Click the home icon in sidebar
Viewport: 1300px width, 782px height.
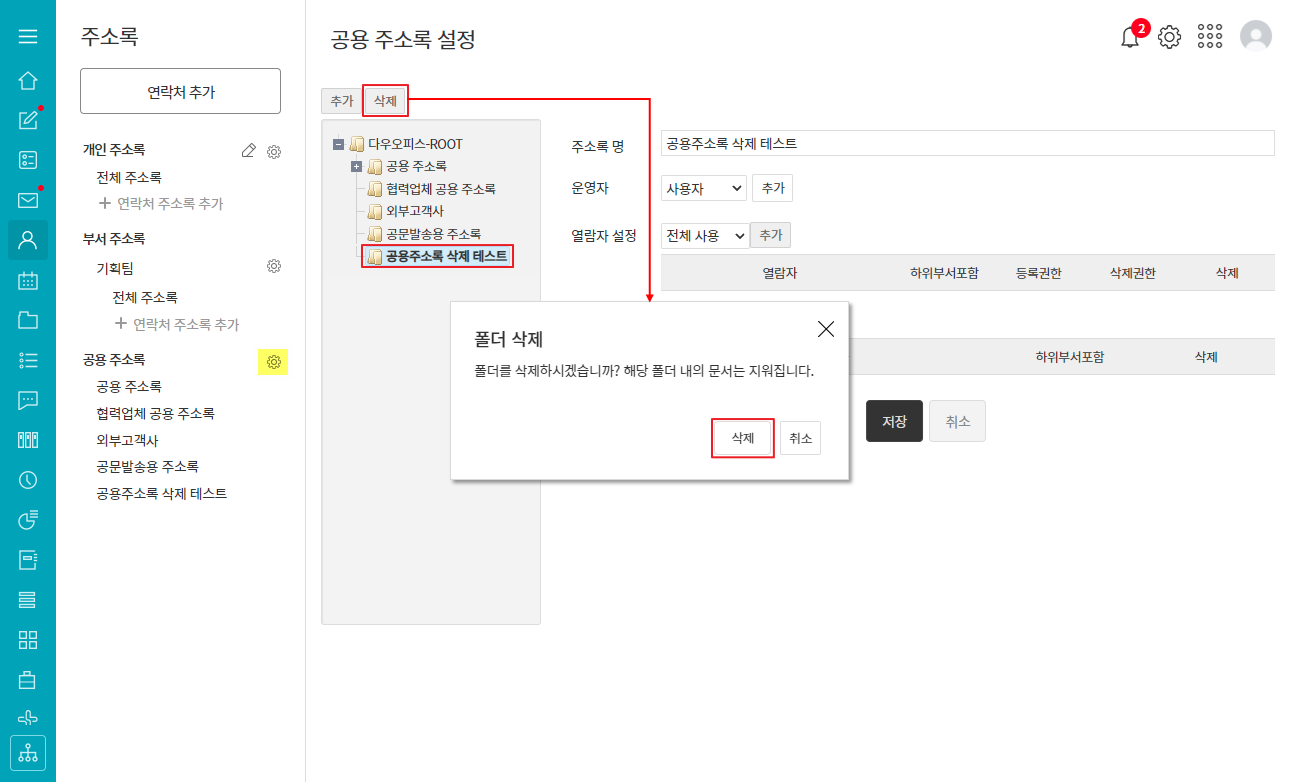click(28, 81)
